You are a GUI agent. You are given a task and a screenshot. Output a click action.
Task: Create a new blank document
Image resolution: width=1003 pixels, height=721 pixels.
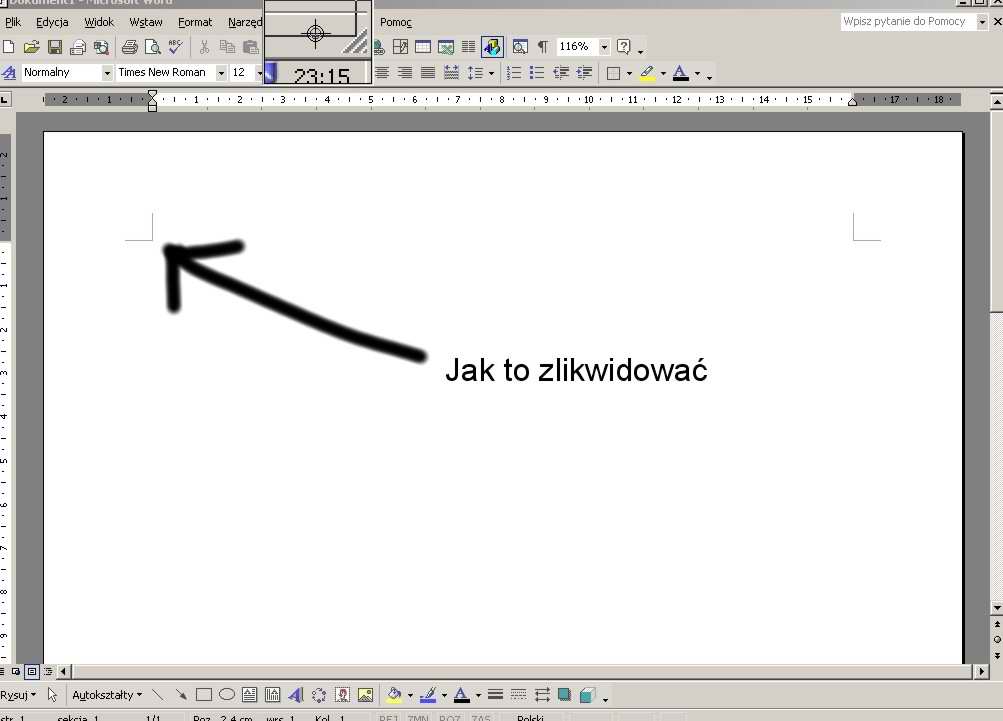[x=9, y=47]
